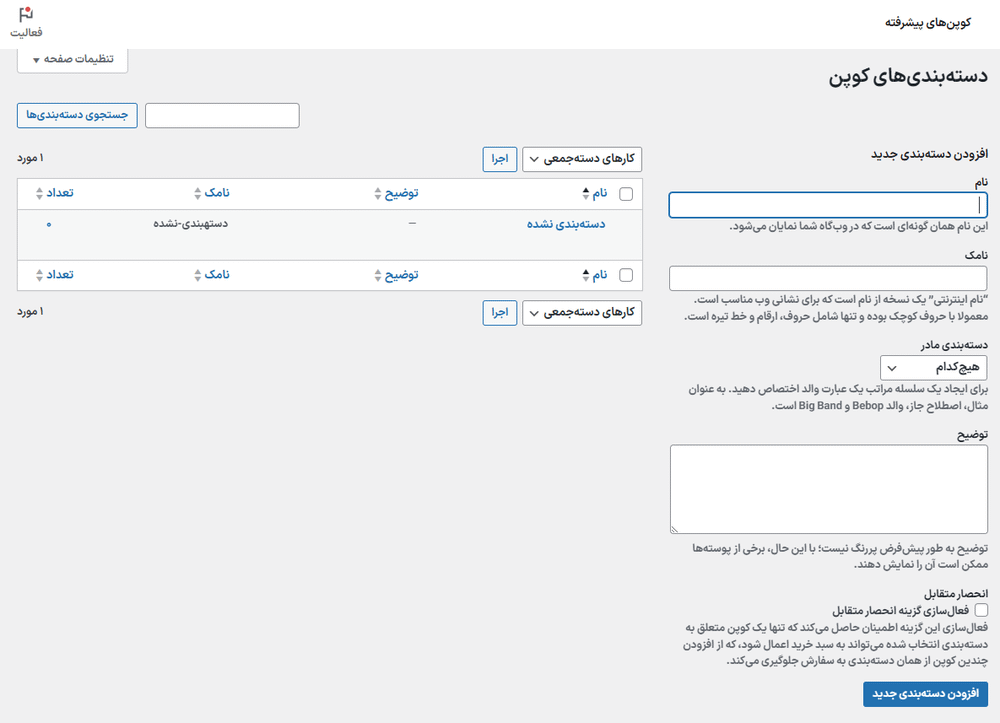Open the فعالیت (Activity) flag icon
This screenshot has height=723, width=1000.
pyautogui.click(x=27, y=16)
